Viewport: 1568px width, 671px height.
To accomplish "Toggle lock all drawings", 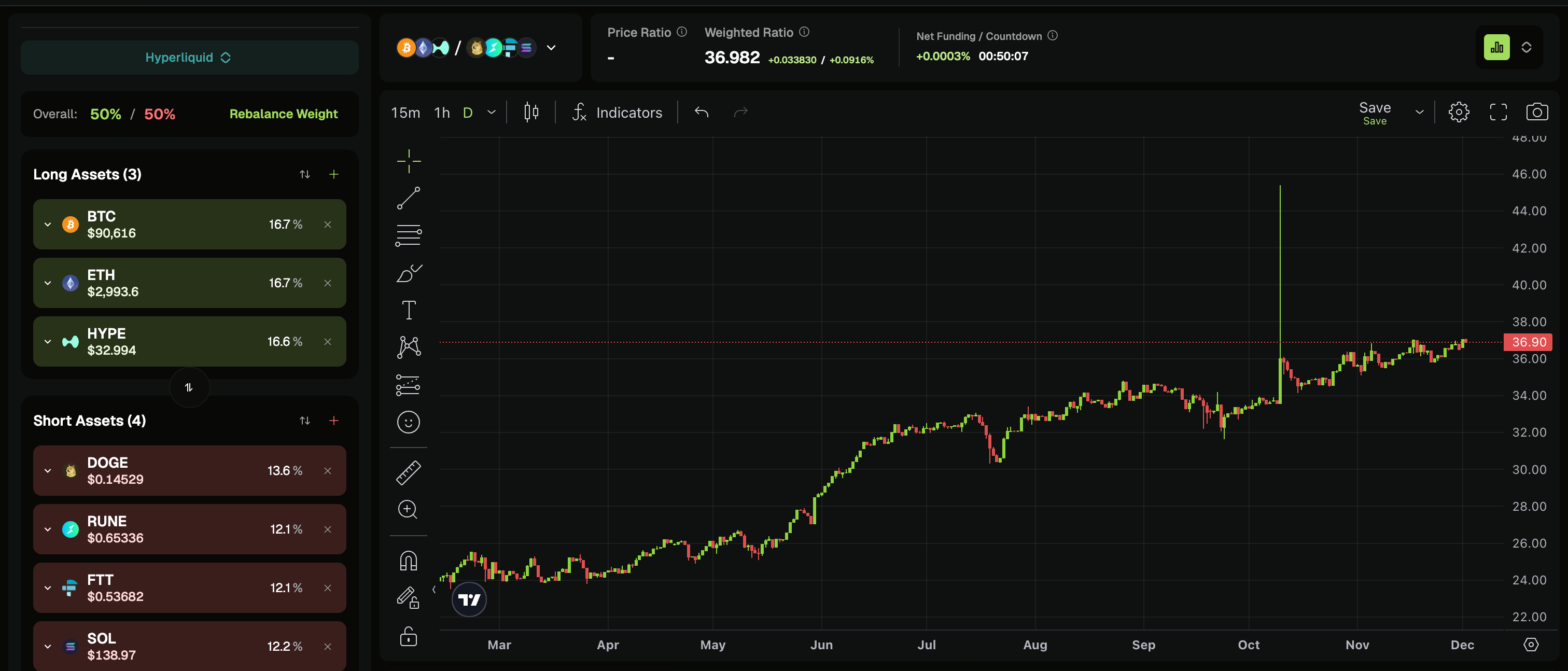I will click(x=409, y=636).
